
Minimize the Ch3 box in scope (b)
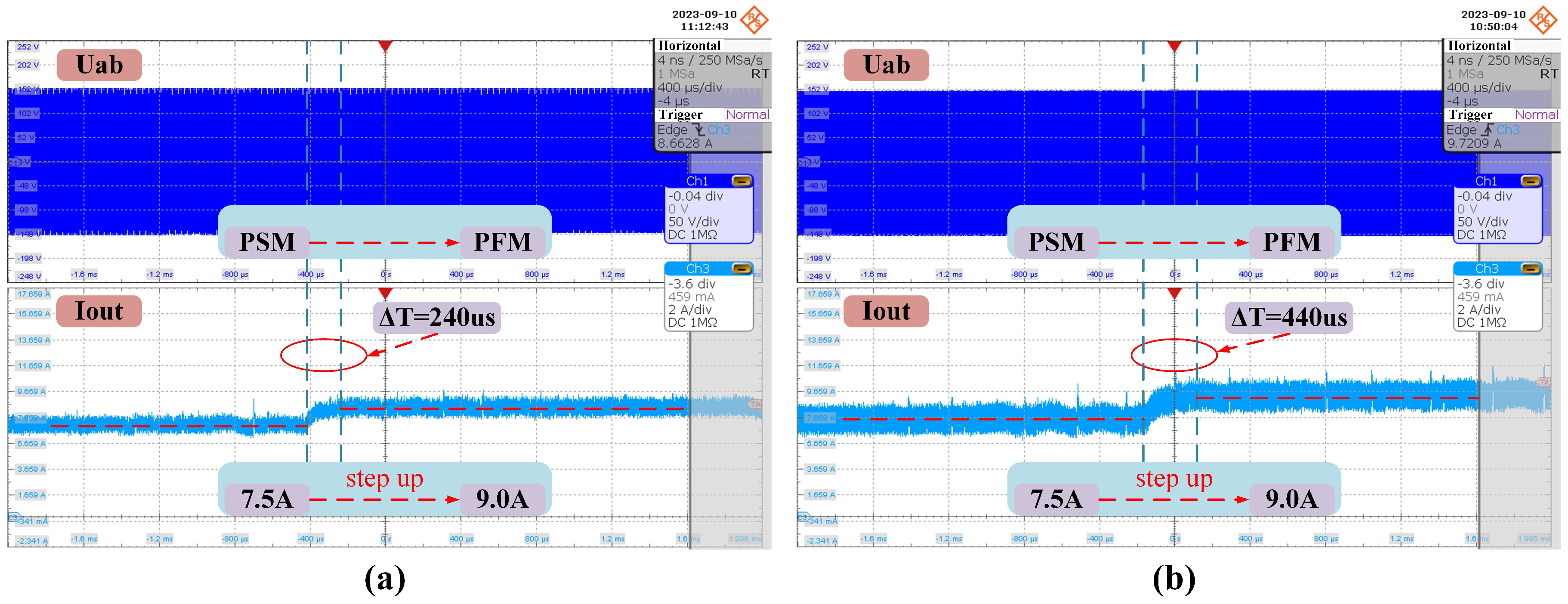pyautogui.click(x=1530, y=268)
